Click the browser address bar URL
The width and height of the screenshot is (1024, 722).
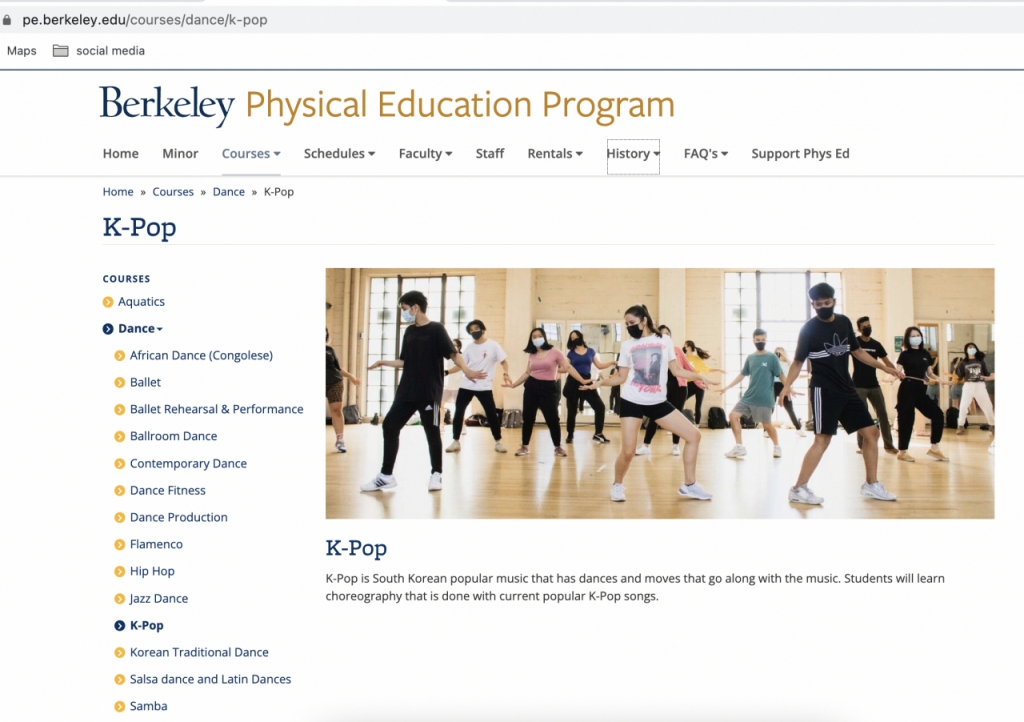coord(145,20)
